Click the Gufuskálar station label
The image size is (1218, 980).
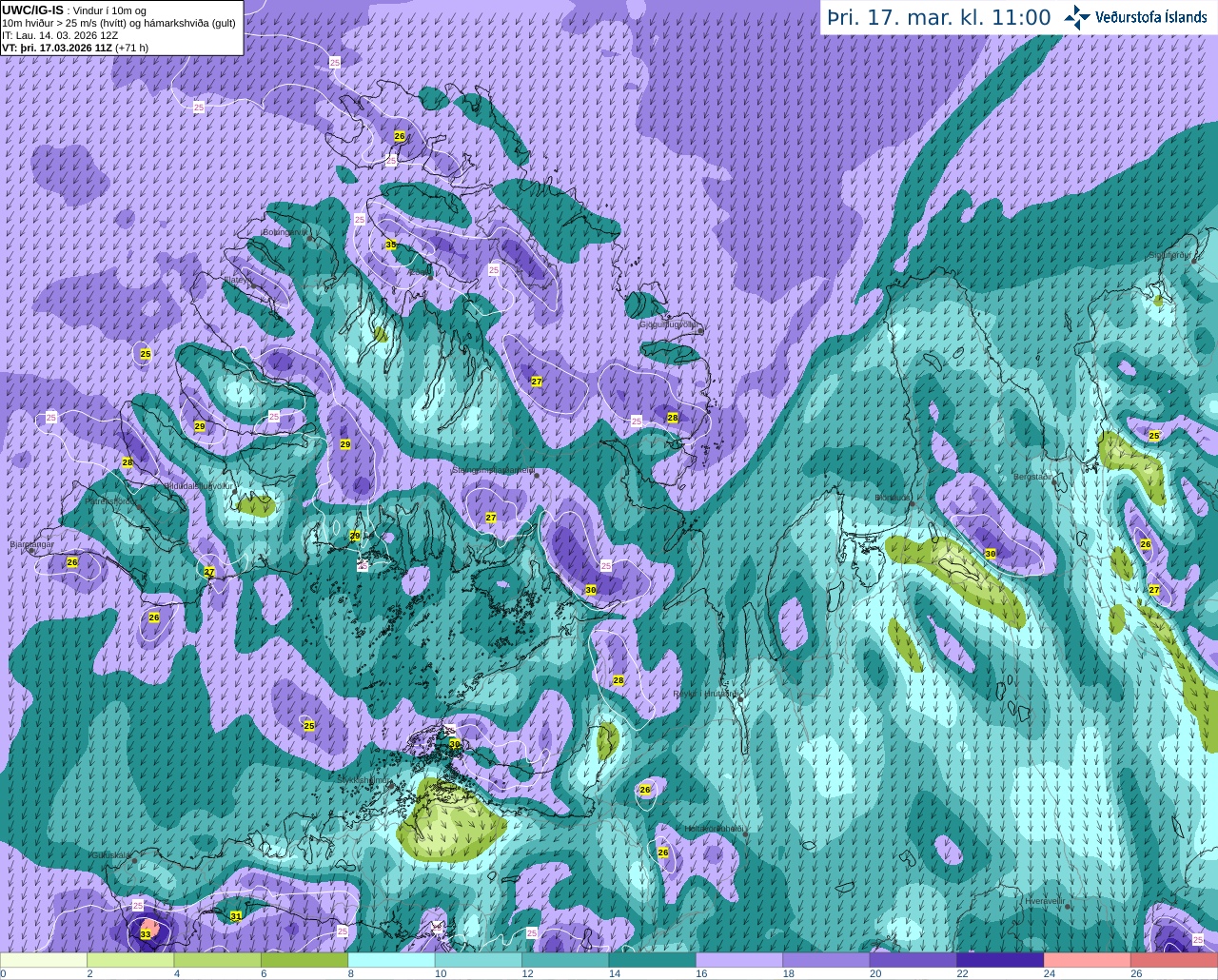click(x=109, y=855)
